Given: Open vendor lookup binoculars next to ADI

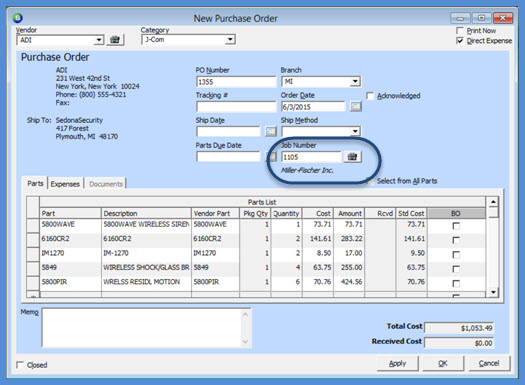Looking at the screenshot, I should [x=115, y=40].
